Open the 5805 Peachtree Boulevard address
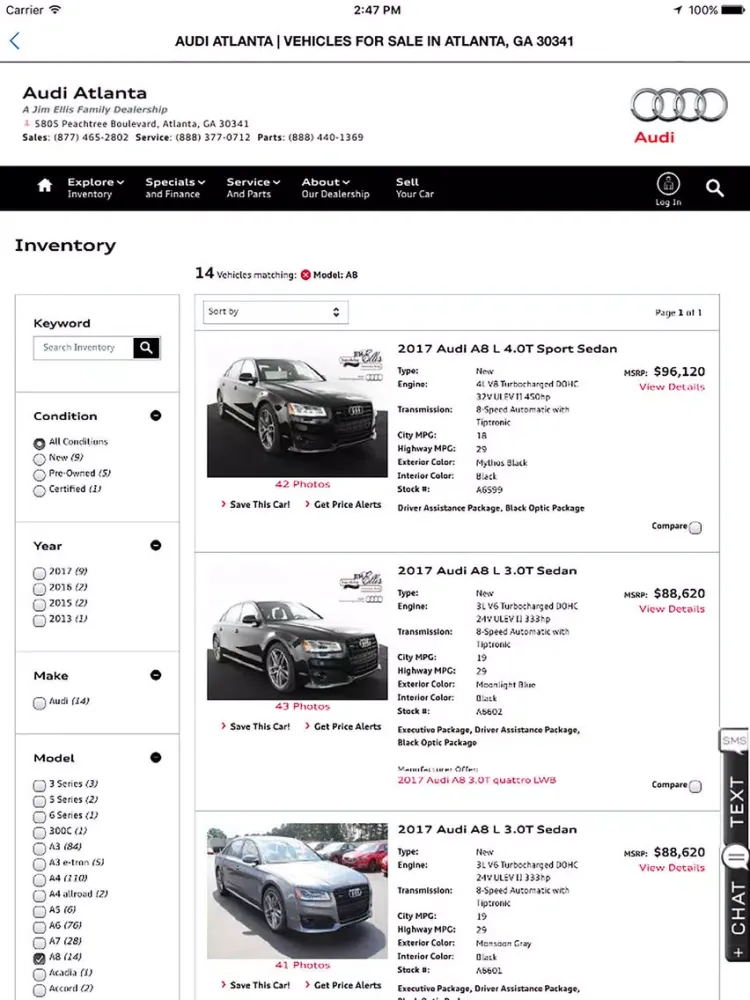This screenshot has width=750, height=1000. pos(142,124)
